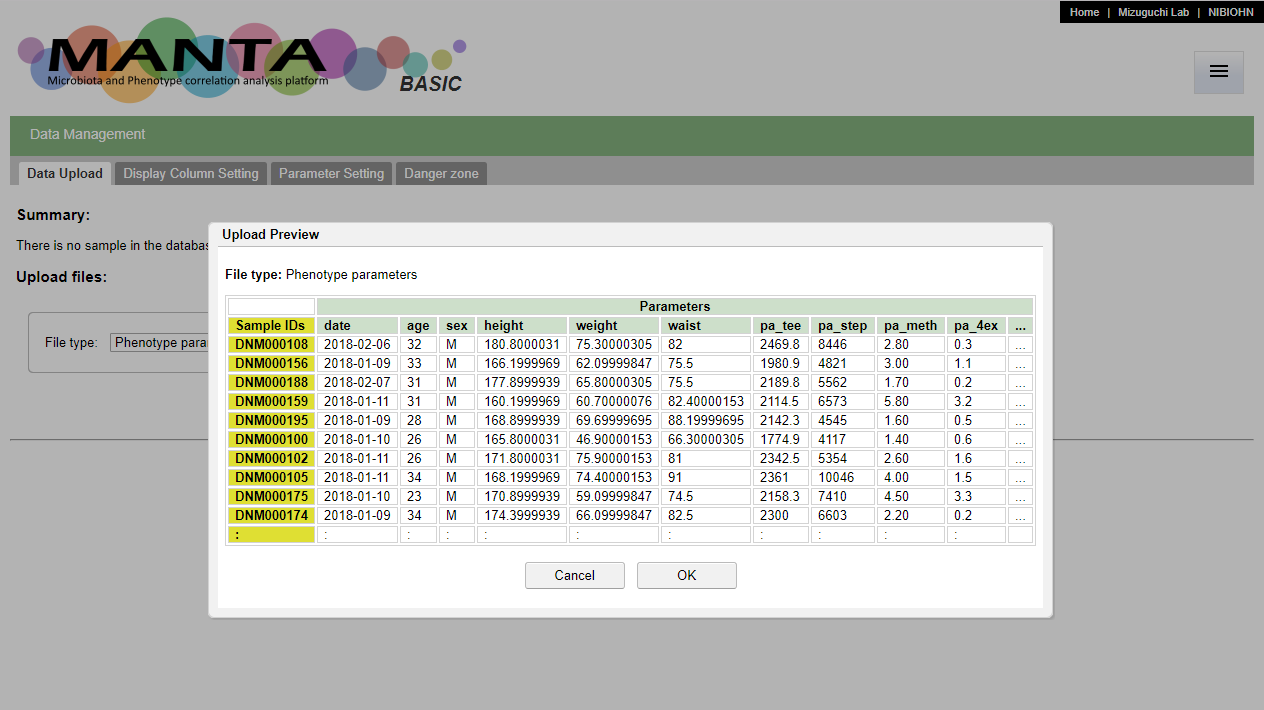This screenshot has width=1264, height=710.
Task: Select the date column header
Action: point(357,325)
